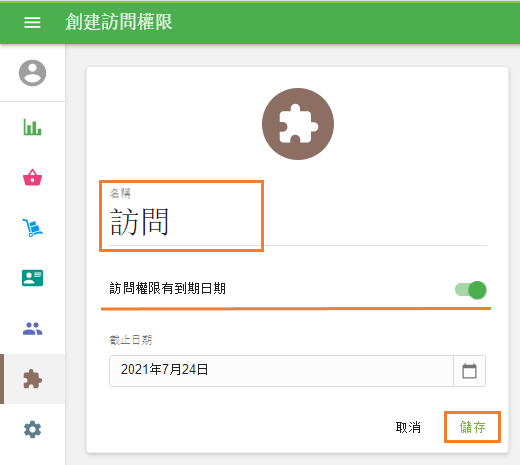Open the green bar chart dashboard
Screen dimensions: 520x465
(x=32, y=127)
